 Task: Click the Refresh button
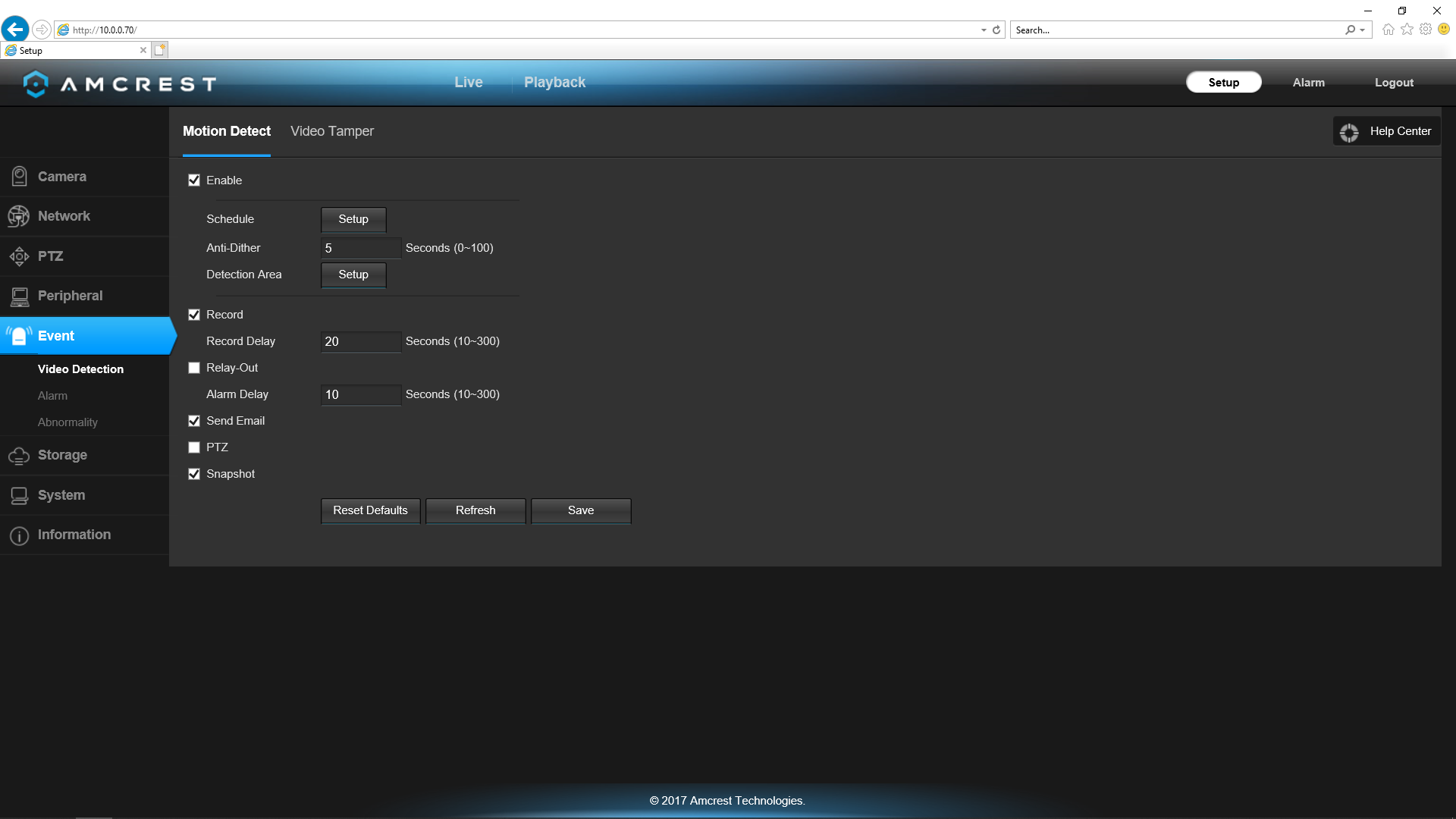(x=475, y=510)
